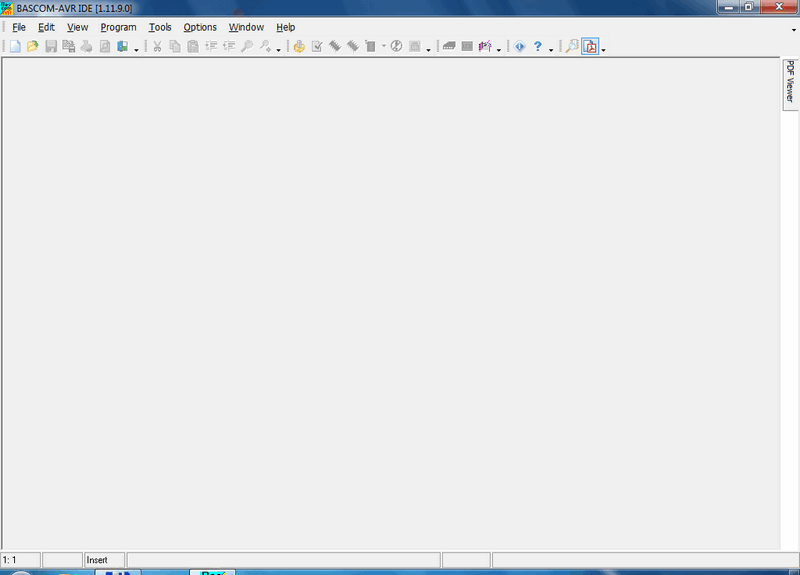
Task: Click the 1: 1 cursor position panel
Action: click(x=20, y=560)
